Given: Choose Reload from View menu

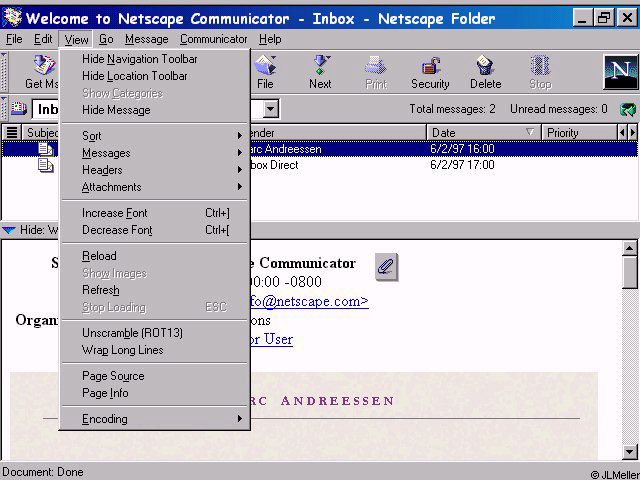Looking at the screenshot, I should coord(154,256).
